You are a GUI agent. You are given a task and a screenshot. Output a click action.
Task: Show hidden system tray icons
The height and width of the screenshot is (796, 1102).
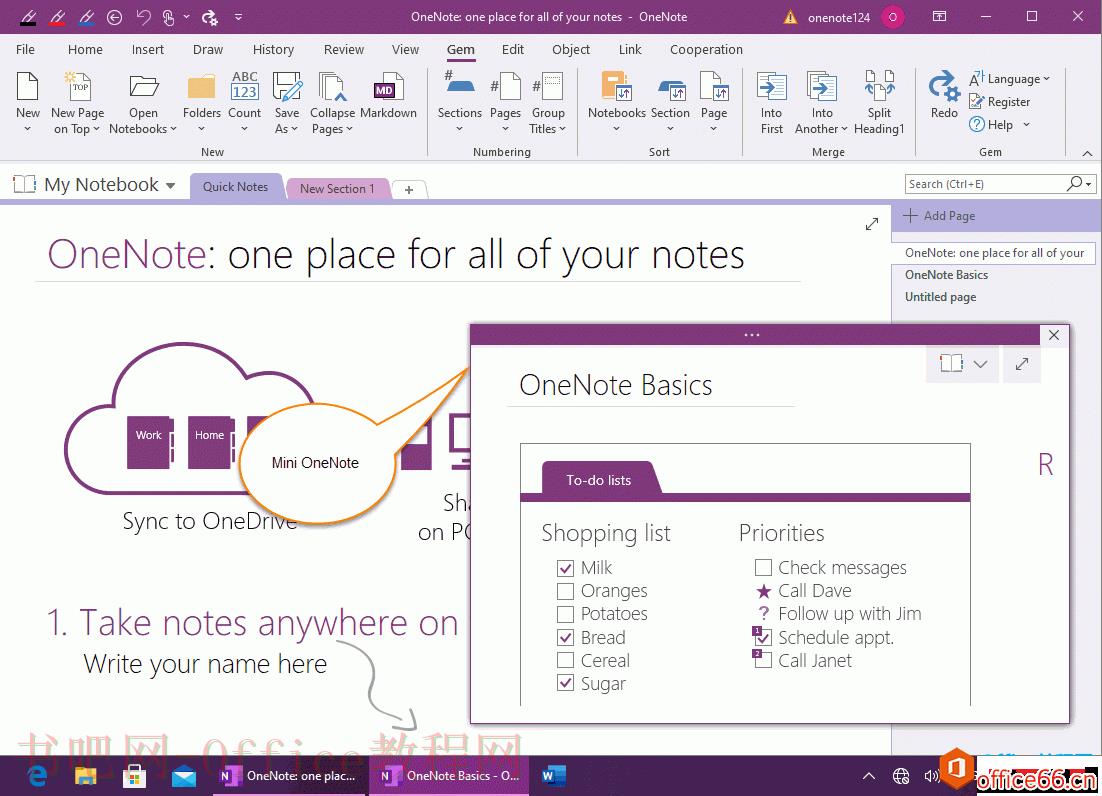pyautogui.click(x=869, y=776)
